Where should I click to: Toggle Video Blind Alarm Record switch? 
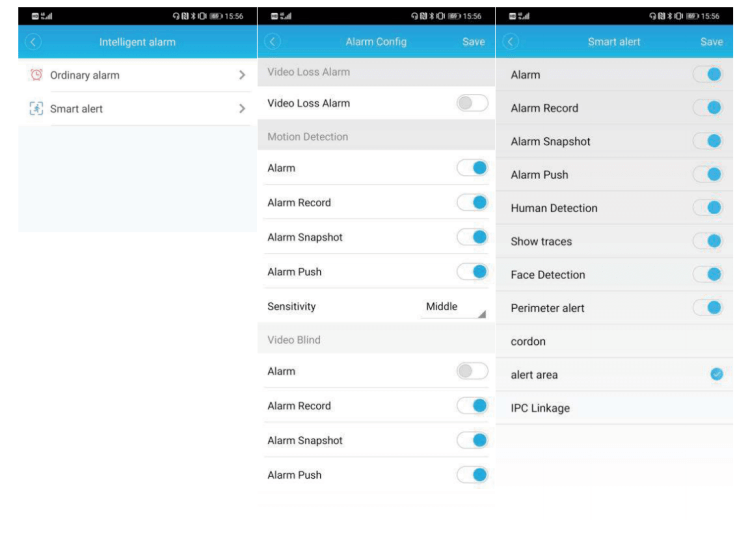pos(472,406)
